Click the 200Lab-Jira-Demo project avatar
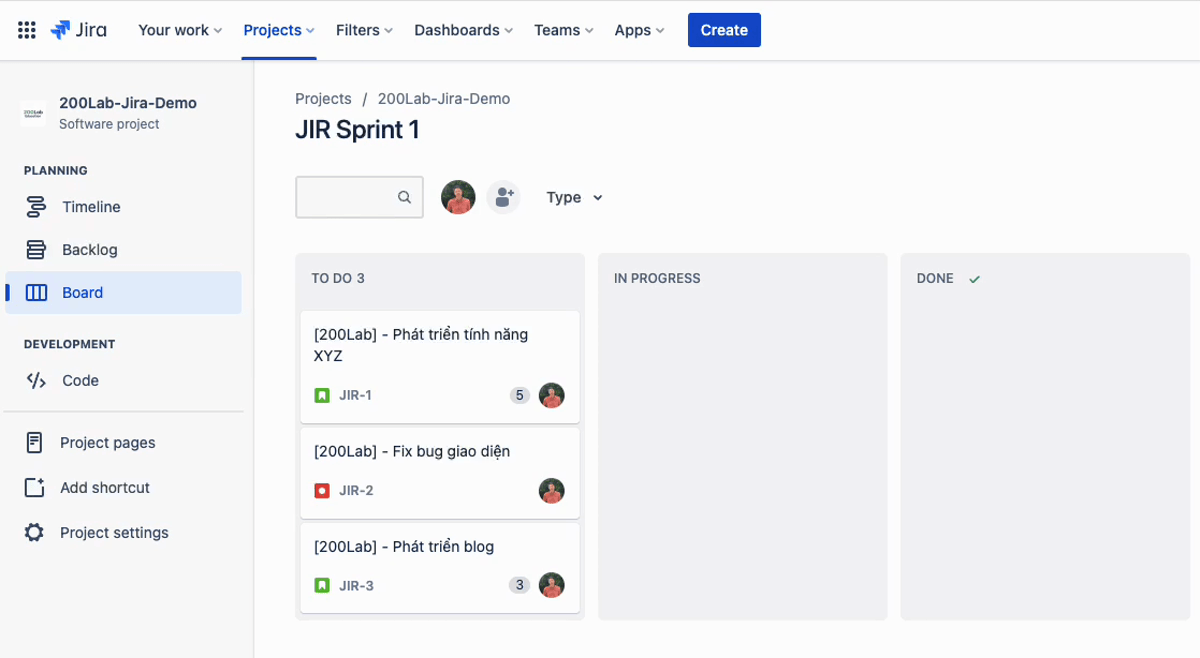1200x658 pixels. (x=34, y=113)
